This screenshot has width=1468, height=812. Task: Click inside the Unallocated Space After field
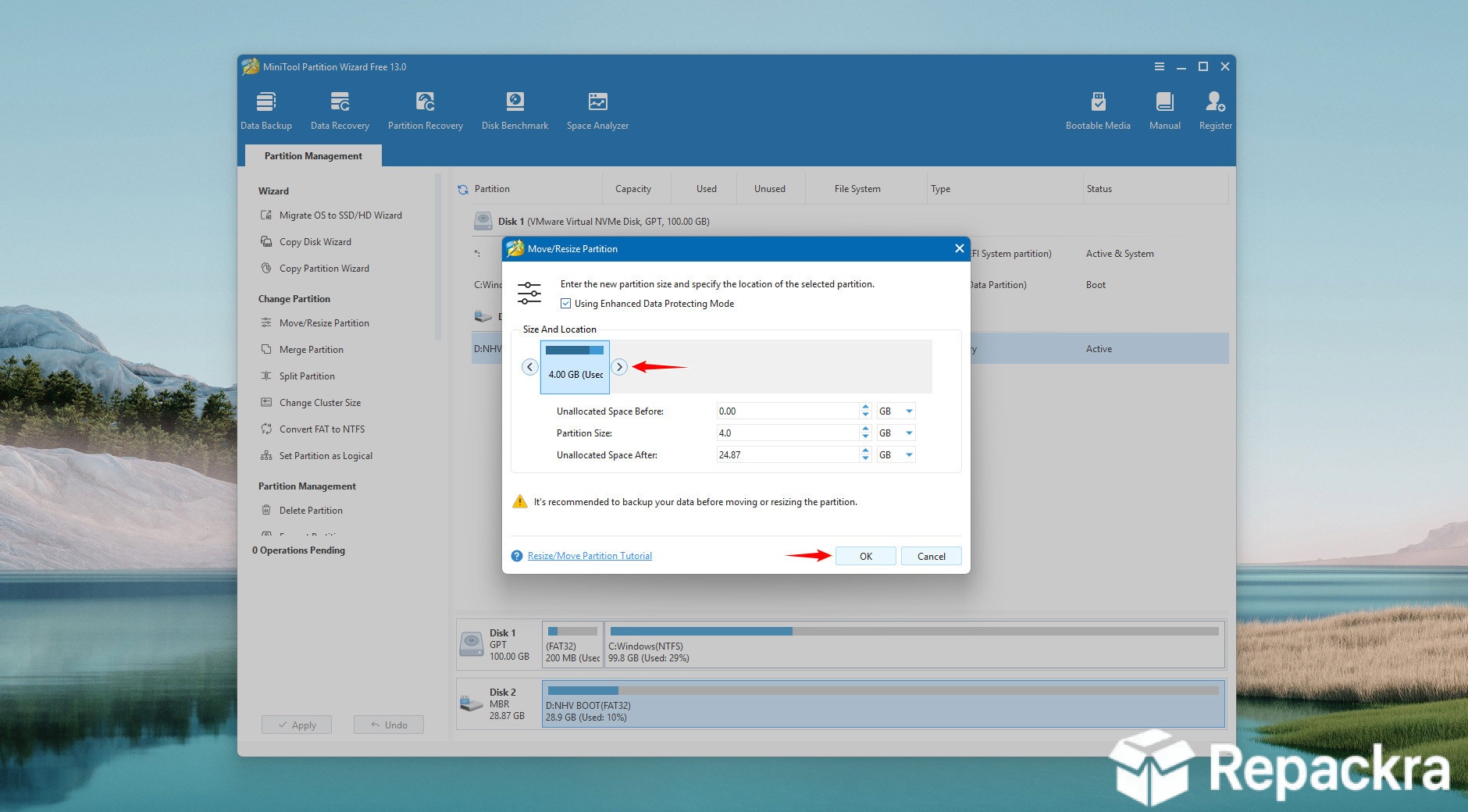pyautogui.click(x=787, y=455)
